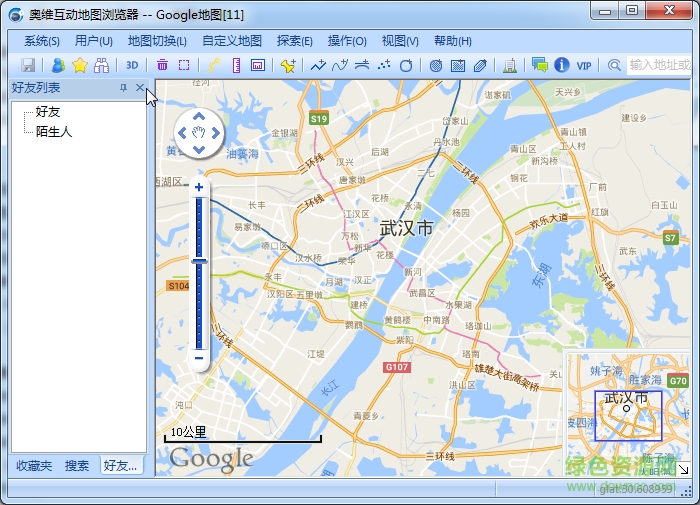Image resolution: width=700 pixels, height=505 pixels.
Task: Pin the 好友列表 panel with pushpin
Action: pos(123,88)
